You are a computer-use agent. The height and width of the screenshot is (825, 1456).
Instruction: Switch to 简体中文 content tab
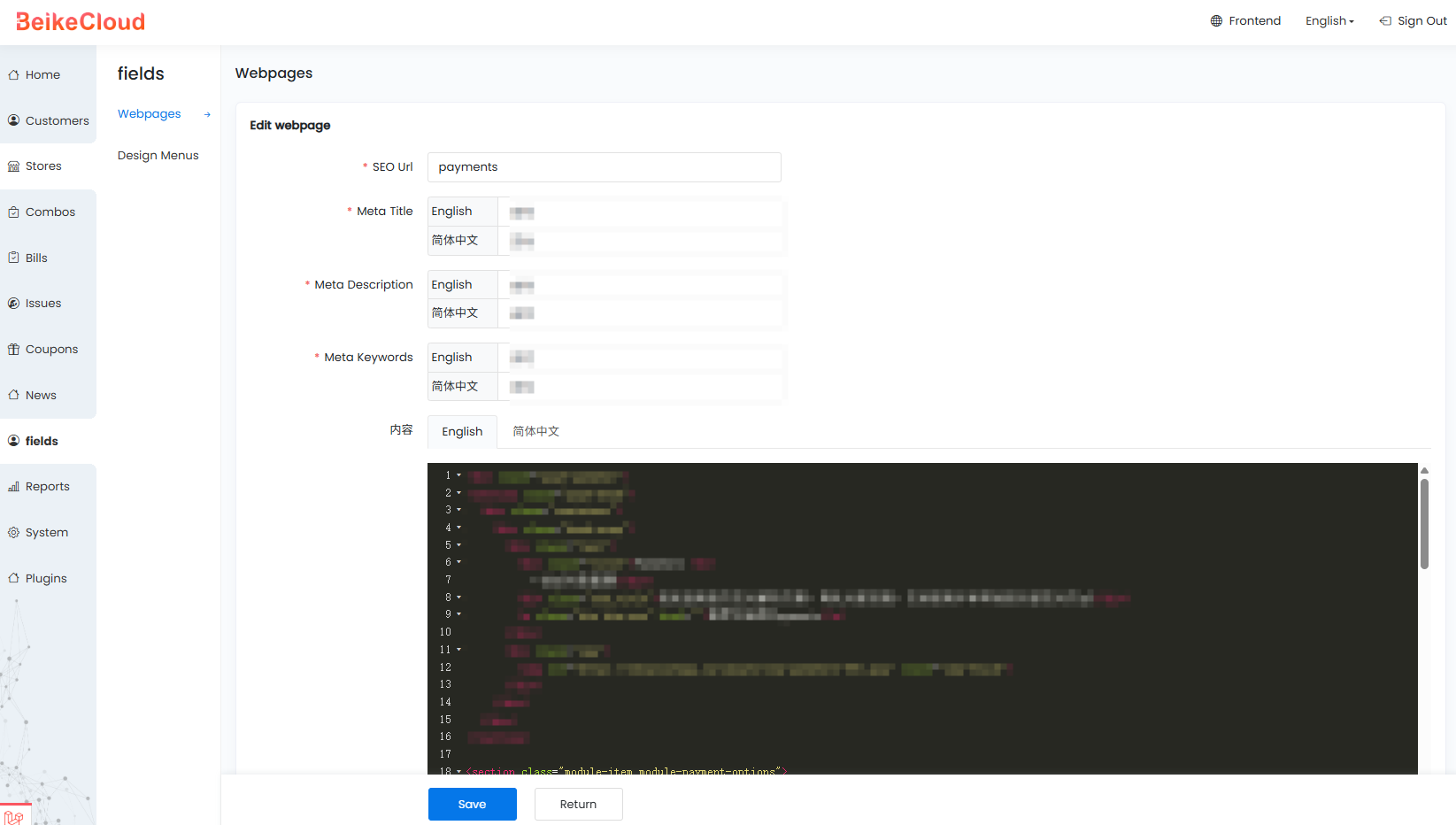coord(536,432)
